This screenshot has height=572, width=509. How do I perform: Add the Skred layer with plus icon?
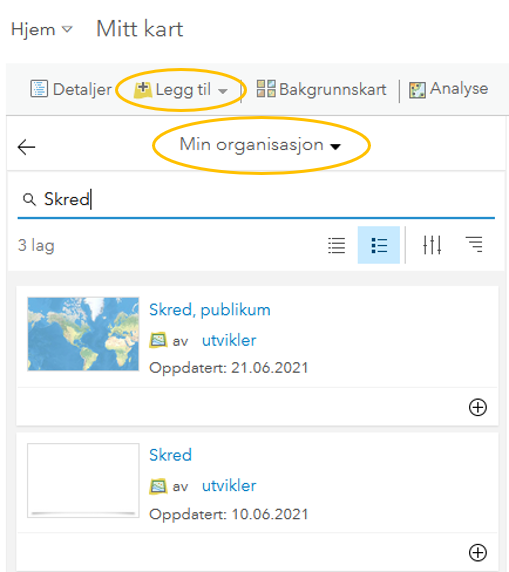(478, 552)
